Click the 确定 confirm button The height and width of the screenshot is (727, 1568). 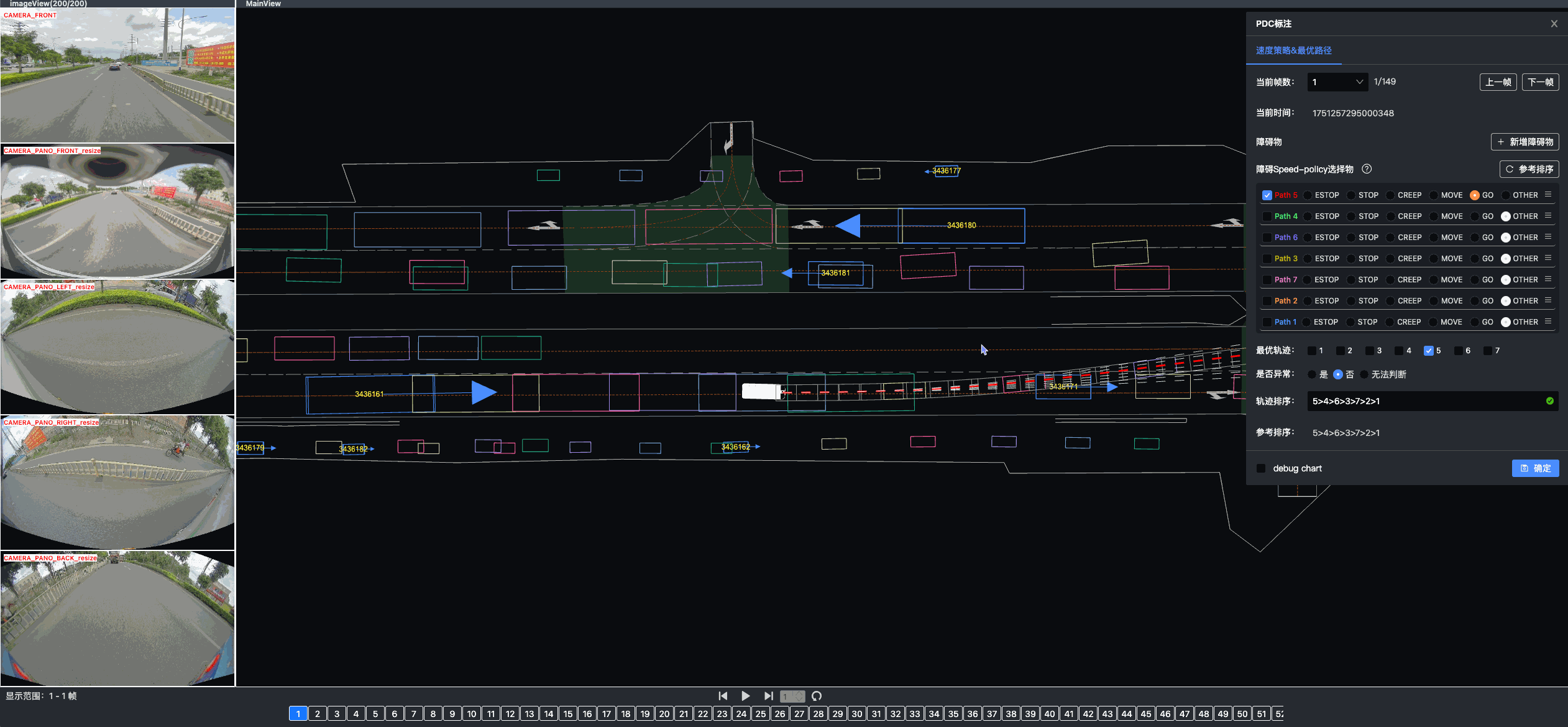1535,468
